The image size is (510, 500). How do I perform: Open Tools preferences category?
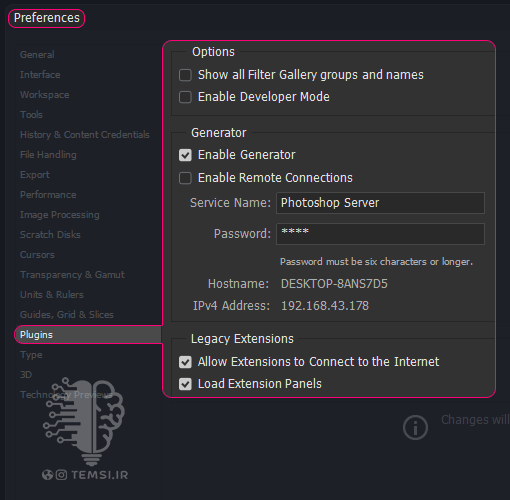[31, 115]
